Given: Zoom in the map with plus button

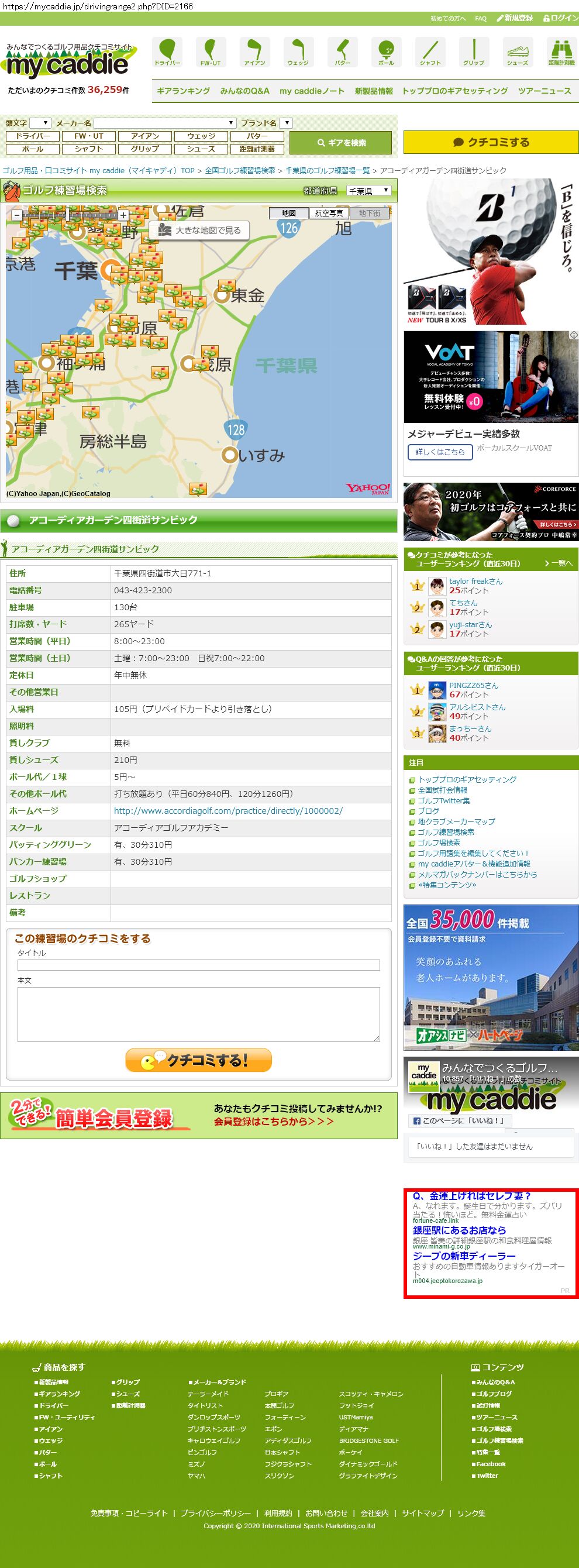Looking at the screenshot, I should (x=123, y=215).
